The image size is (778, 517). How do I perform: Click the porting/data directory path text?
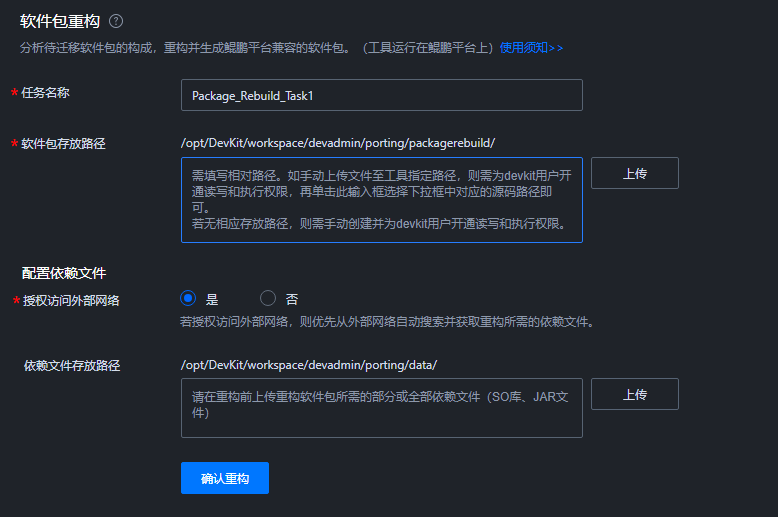pyautogui.click(x=309, y=365)
